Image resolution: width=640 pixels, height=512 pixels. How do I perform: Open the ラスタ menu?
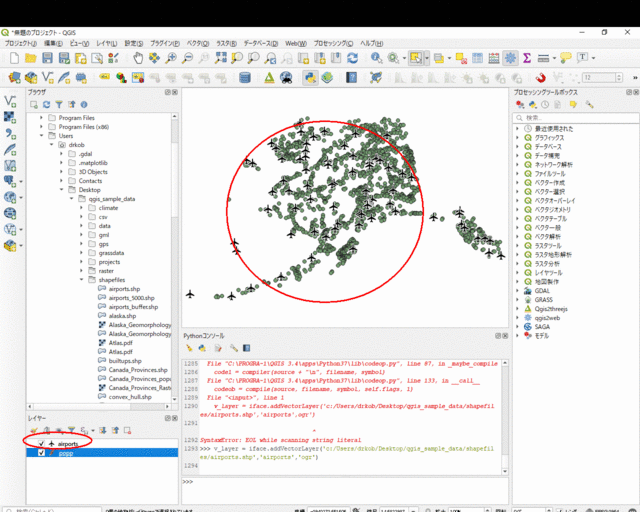(x=227, y=43)
